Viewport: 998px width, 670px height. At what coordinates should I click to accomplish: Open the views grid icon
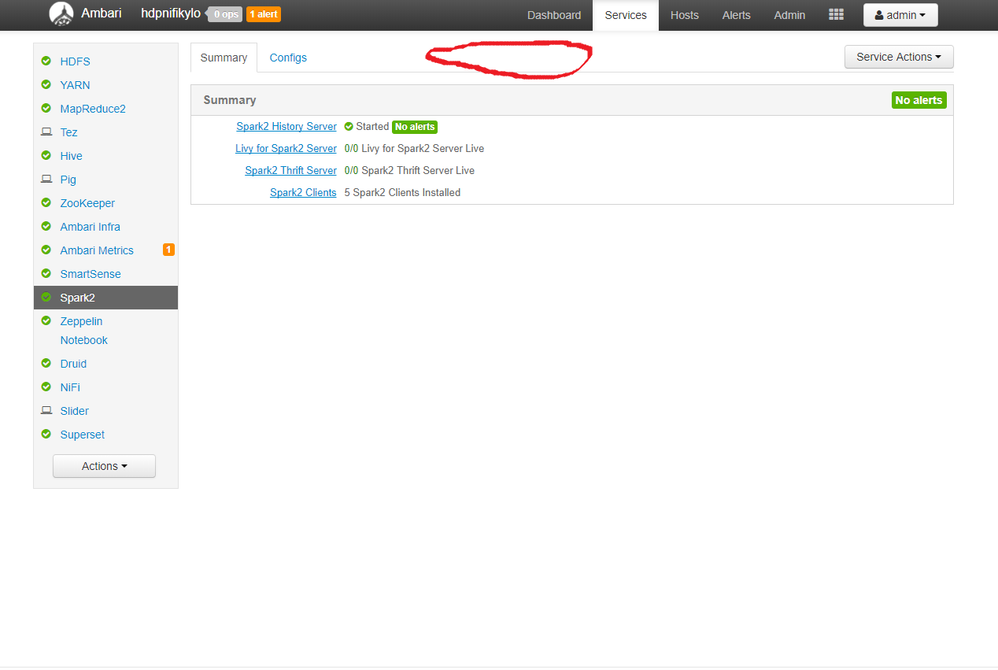point(836,15)
